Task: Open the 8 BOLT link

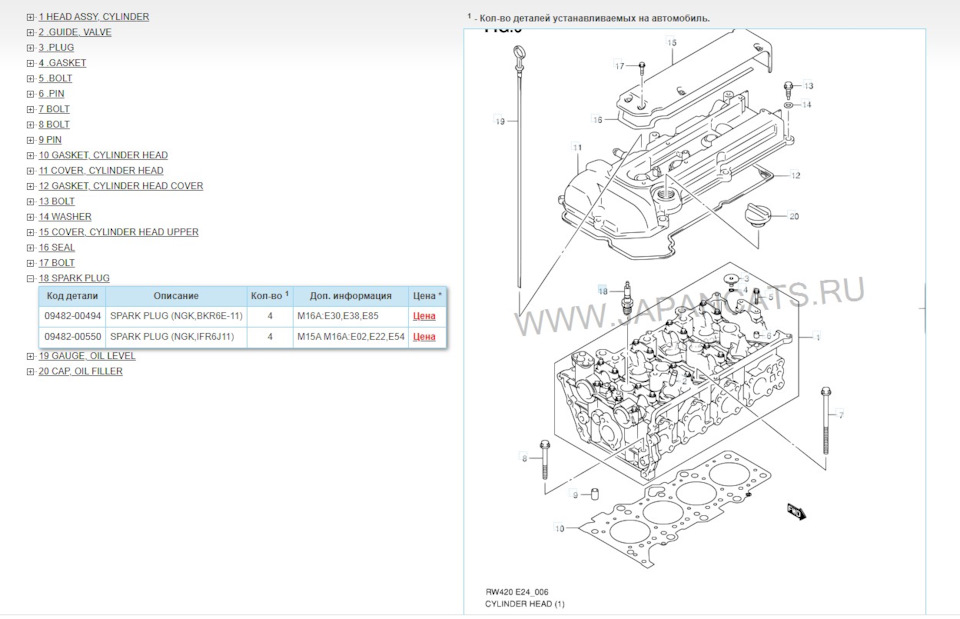Action: pyautogui.click(x=54, y=124)
